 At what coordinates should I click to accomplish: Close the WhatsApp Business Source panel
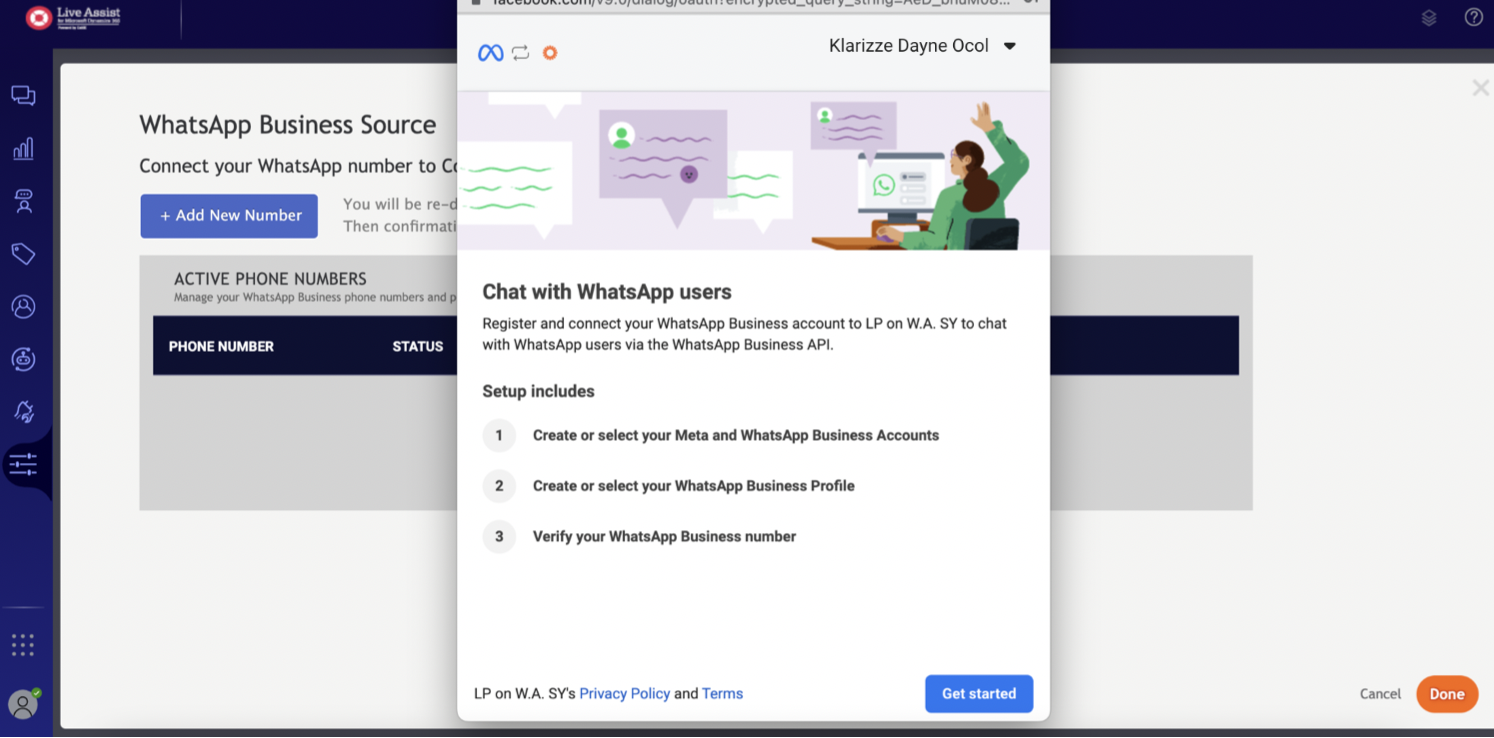coord(1480,88)
